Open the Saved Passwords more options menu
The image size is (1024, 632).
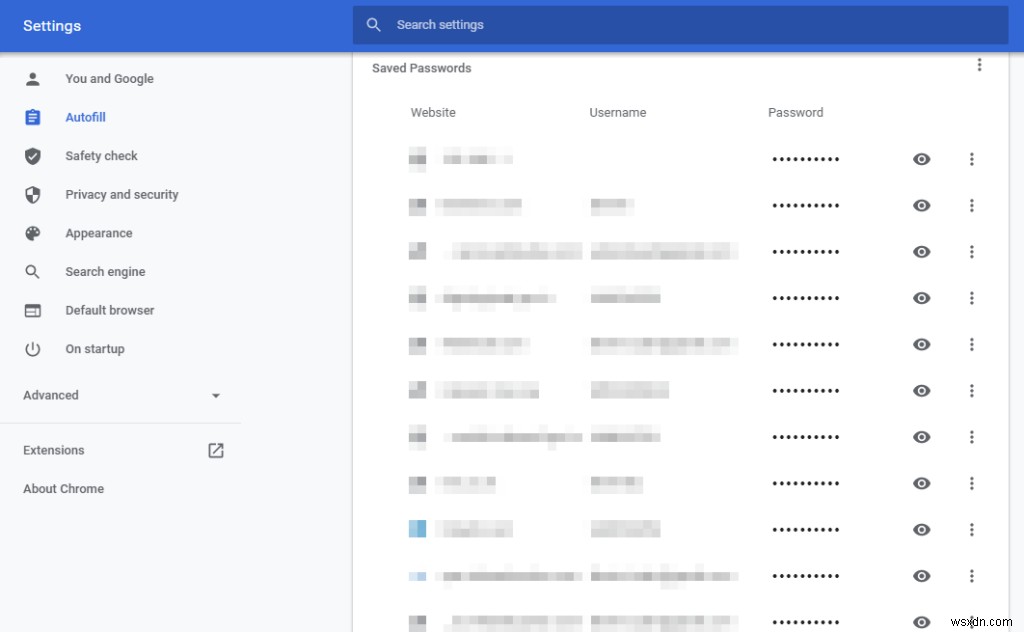979,65
